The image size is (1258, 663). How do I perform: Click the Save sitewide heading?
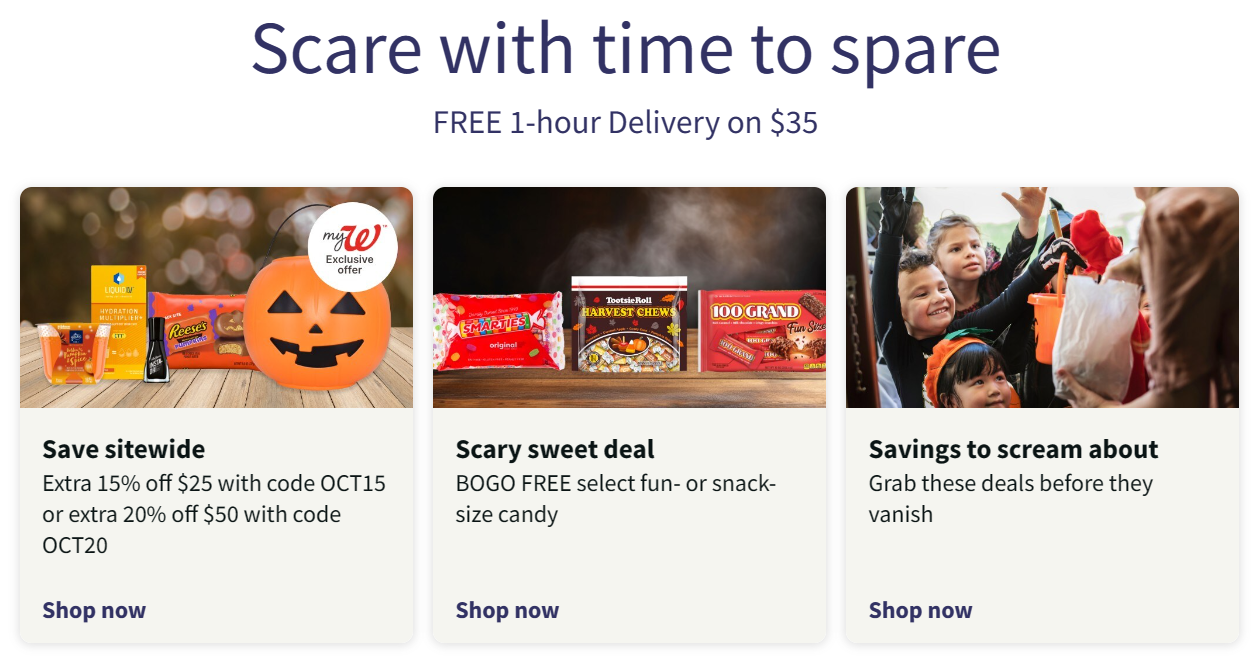coord(124,449)
